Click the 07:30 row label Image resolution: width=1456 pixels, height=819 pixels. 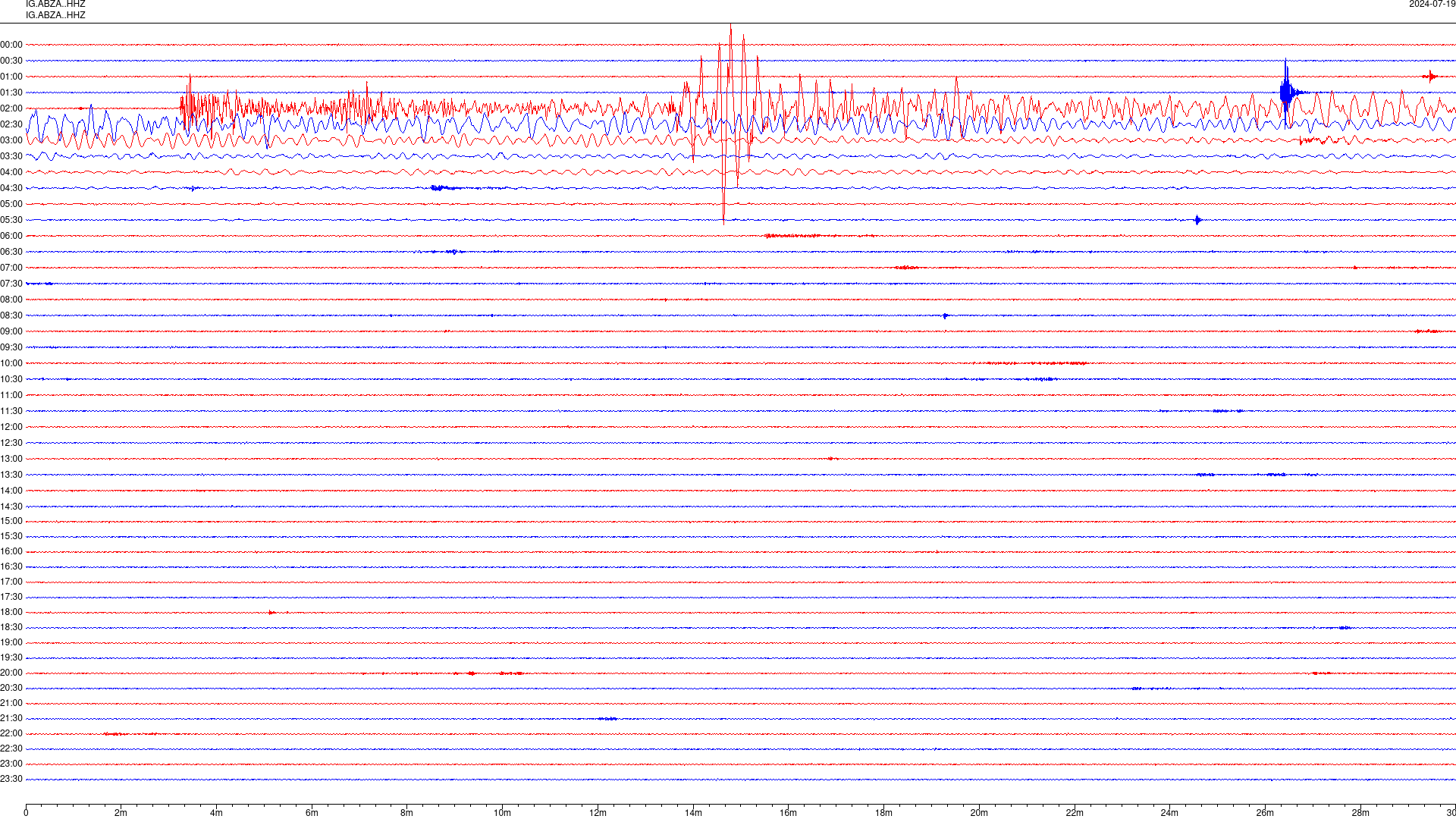point(11,284)
